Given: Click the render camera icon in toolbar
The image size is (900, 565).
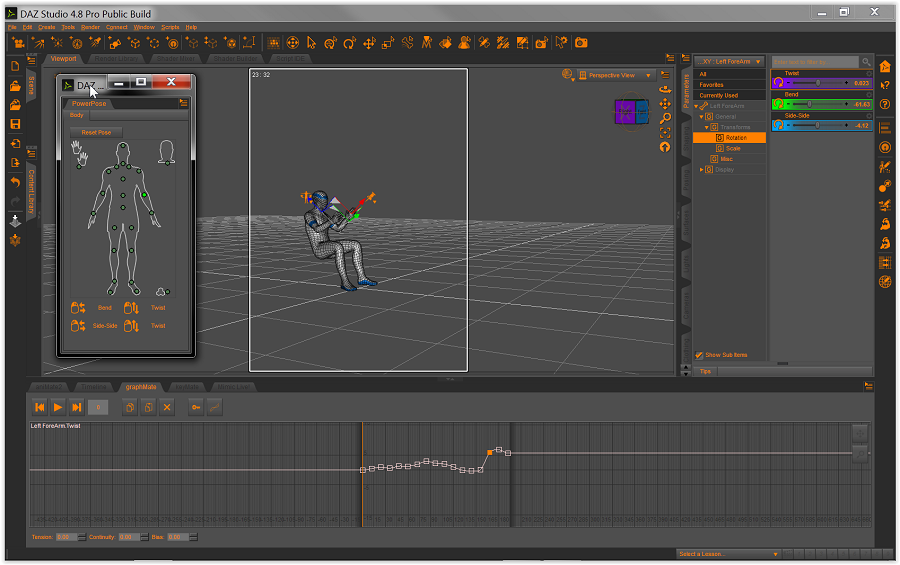Looking at the screenshot, I should [x=581, y=43].
